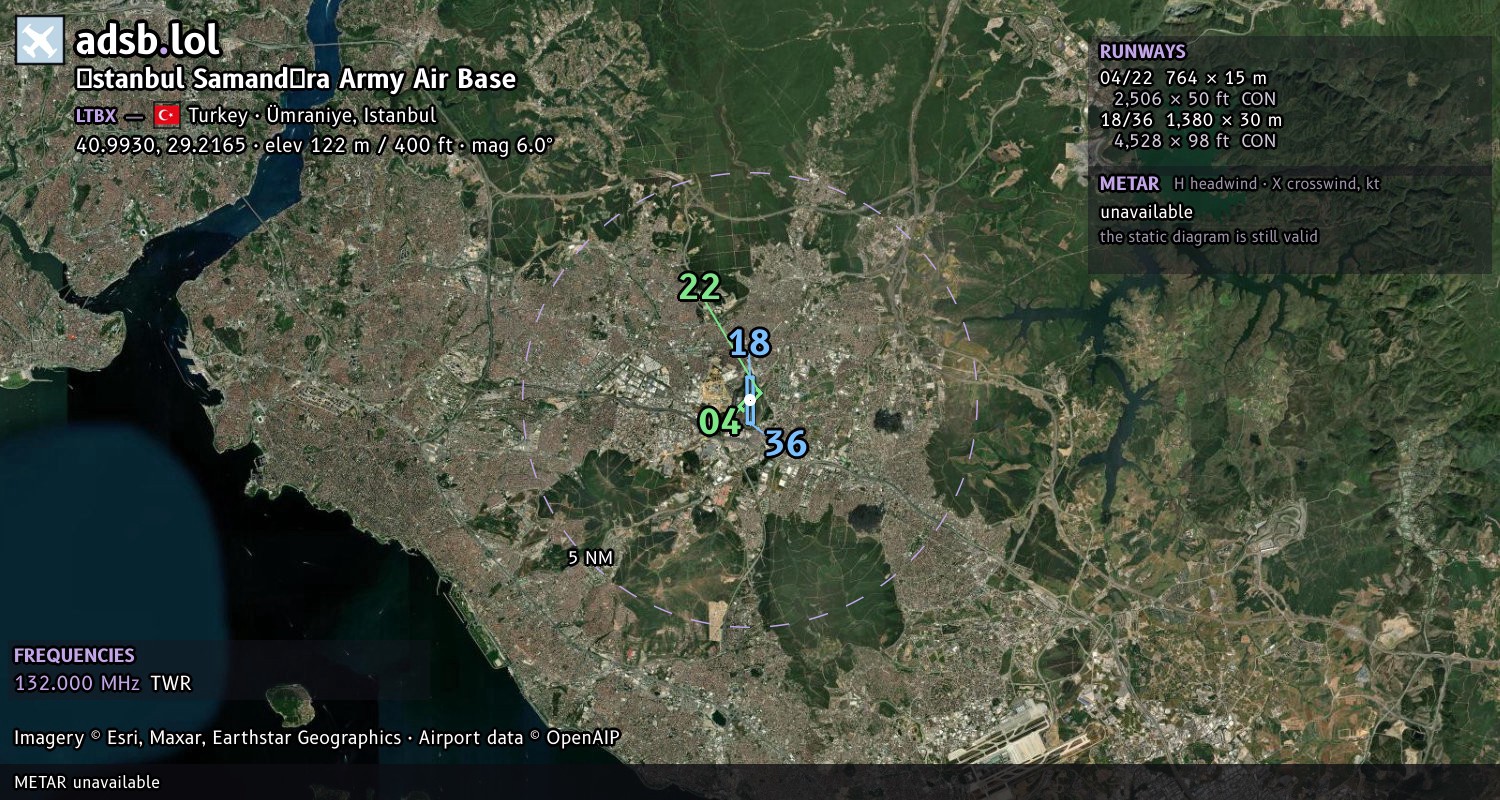The width and height of the screenshot is (1500, 800).
Task: Click the adsb.lol site title
Action: coord(147,41)
